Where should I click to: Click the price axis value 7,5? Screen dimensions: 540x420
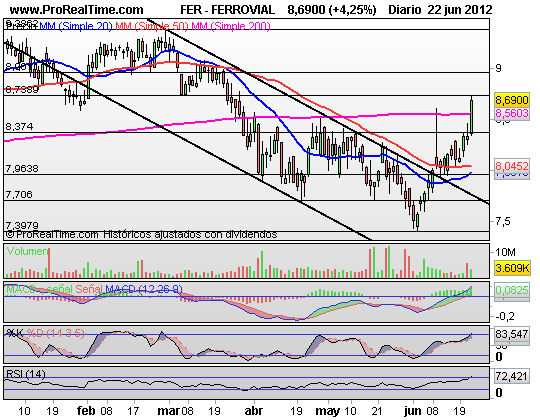click(x=503, y=221)
